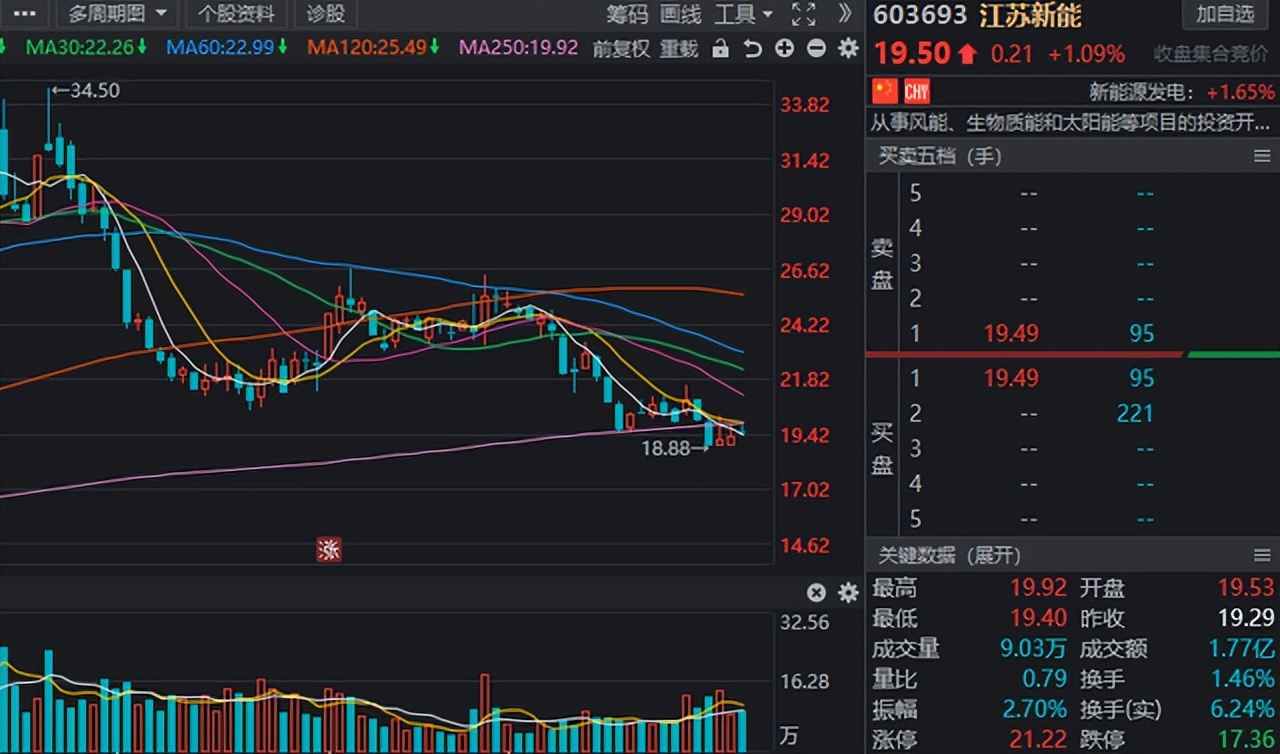Zoom out chart with minus icon
This screenshot has width=1280, height=754.
(816, 48)
